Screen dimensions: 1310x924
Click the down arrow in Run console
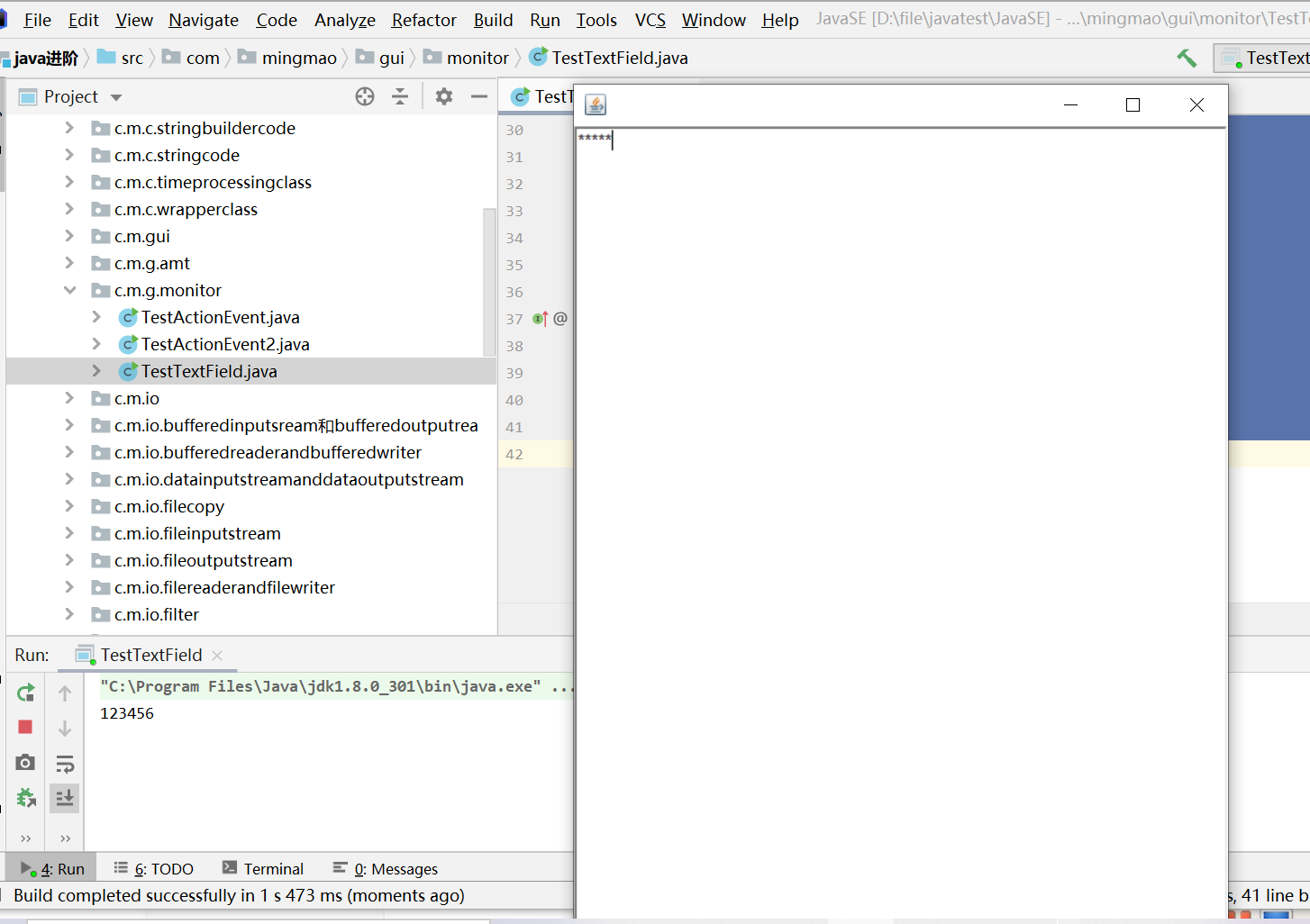[x=65, y=729]
